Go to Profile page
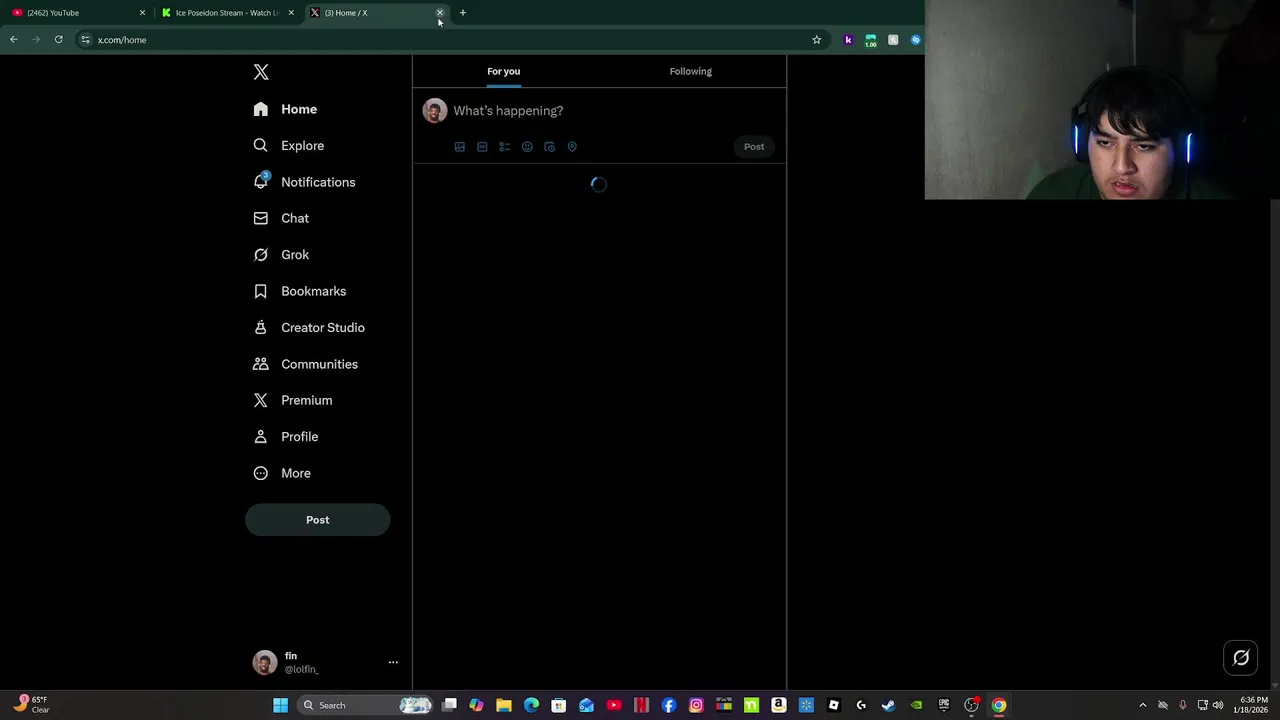Image resolution: width=1280 pixels, height=720 pixels. pyautogui.click(x=286, y=437)
